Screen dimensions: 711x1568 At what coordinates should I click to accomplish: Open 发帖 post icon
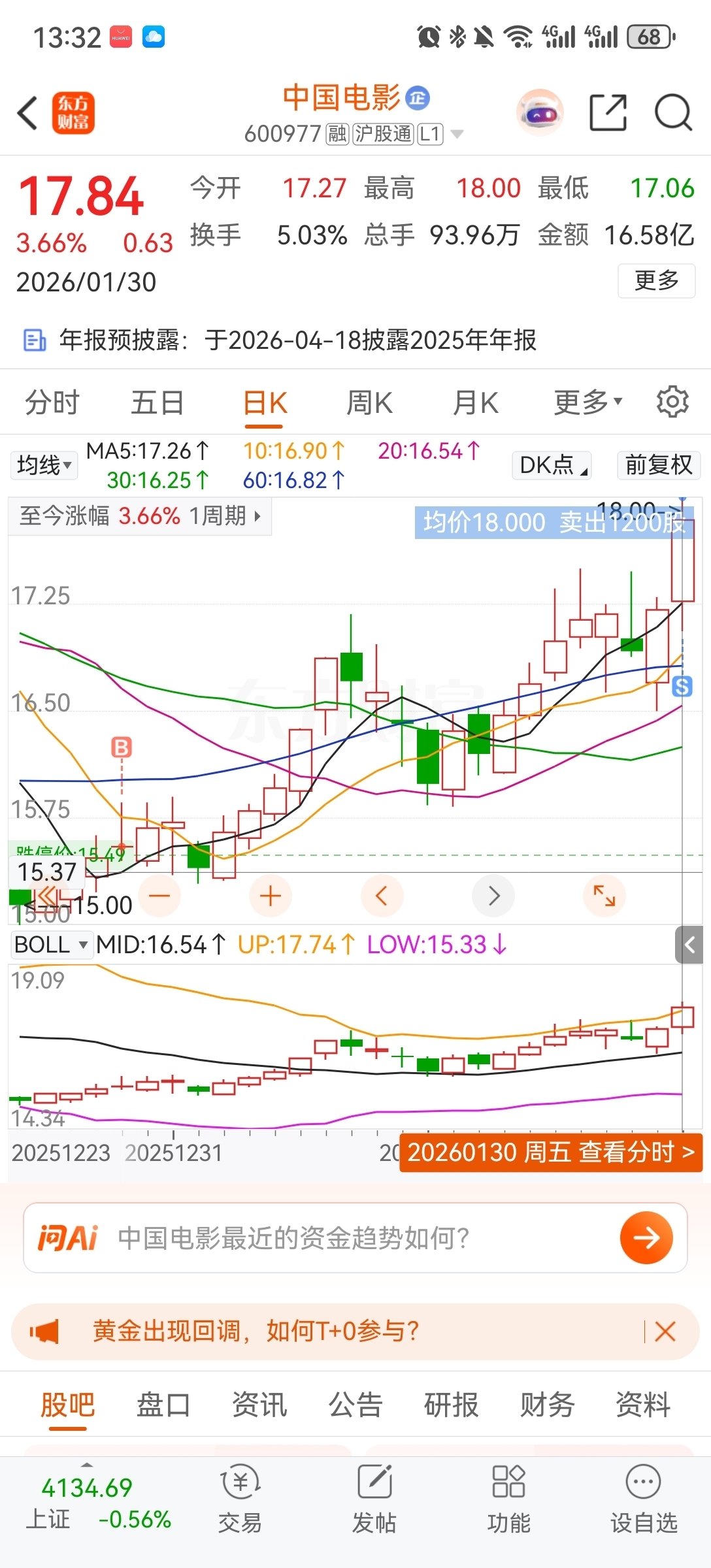(x=374, y=1501)
